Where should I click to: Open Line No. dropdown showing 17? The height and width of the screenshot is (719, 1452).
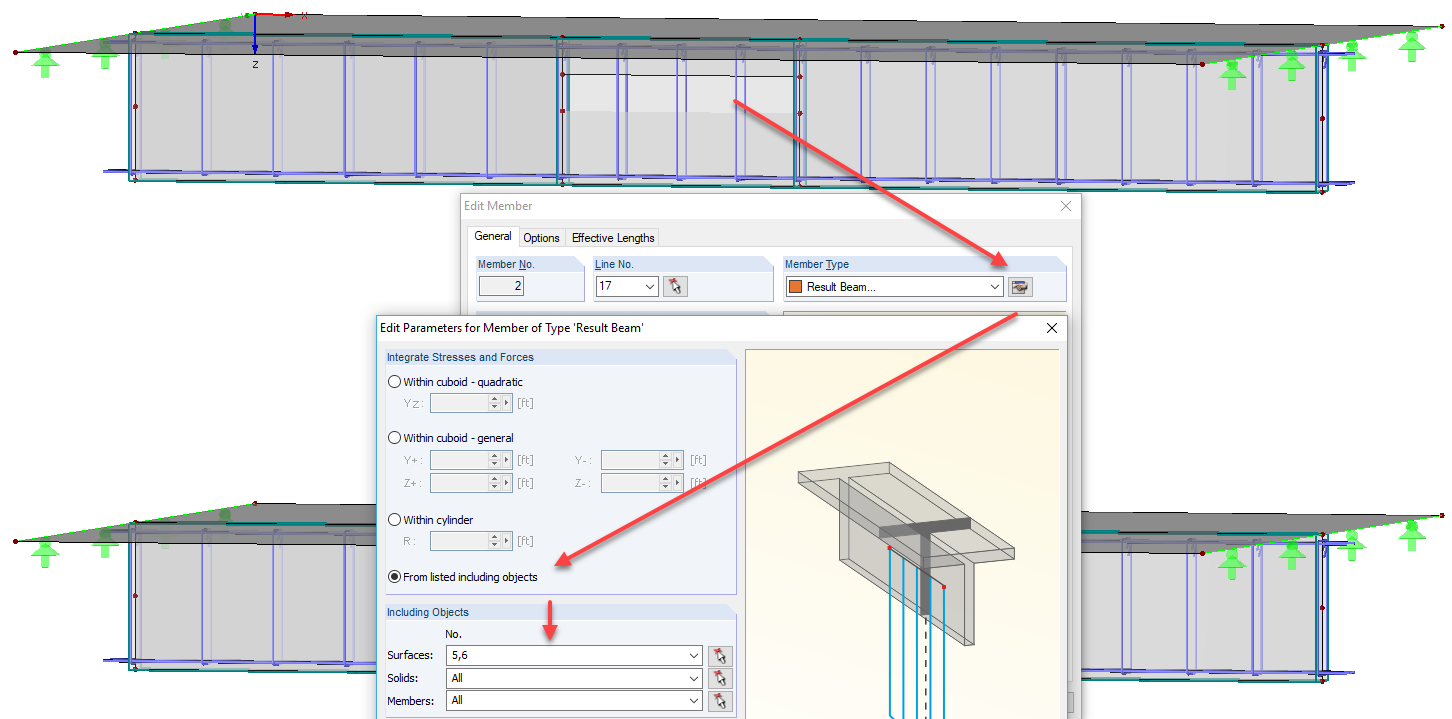tap(650, 287)
